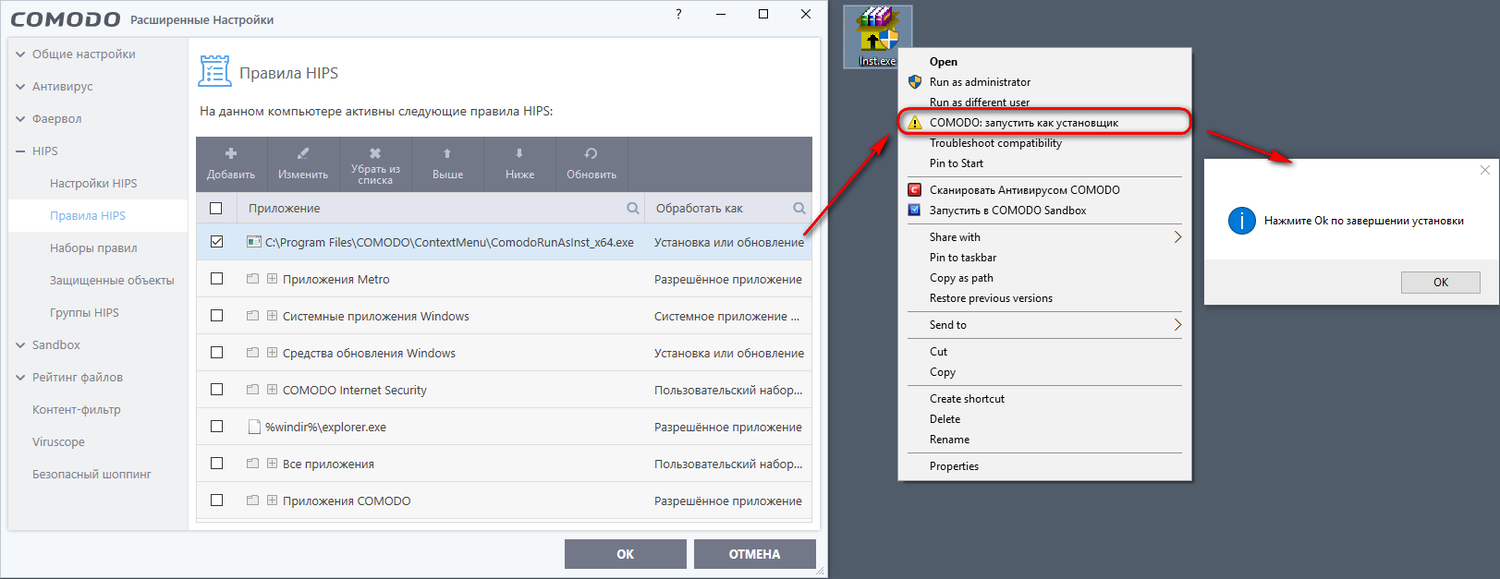This screenshot has height=579, width=1500.
Task: Open the Inst.exe desktop icon
Action: click(878, 36)
